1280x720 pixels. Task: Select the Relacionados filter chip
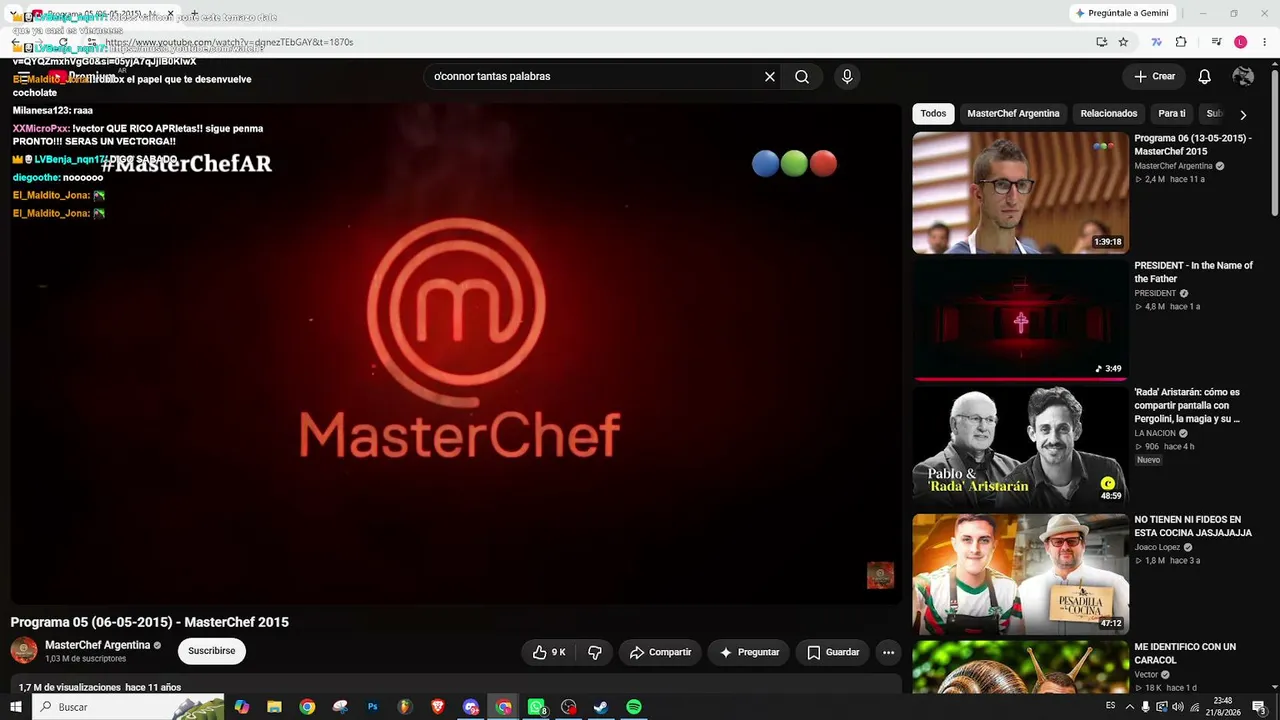1109,114
